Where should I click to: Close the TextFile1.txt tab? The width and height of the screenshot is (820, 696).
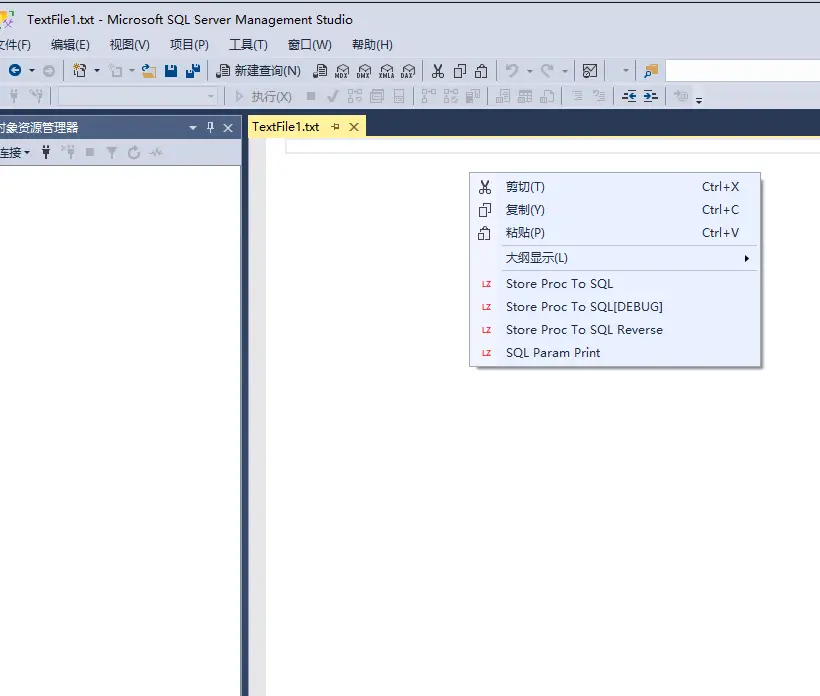pyautogui.click(x=354, y=127)
